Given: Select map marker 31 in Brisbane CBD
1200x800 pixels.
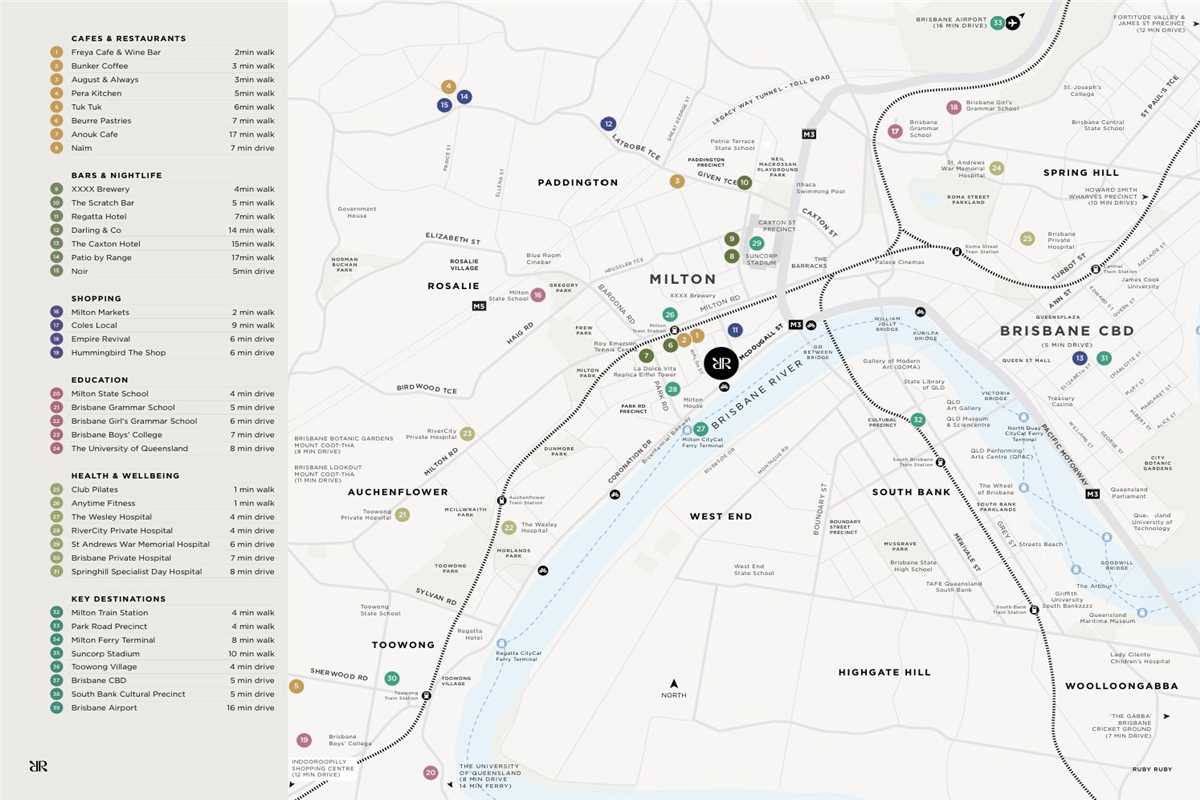Looking at the screenshot, I should pos(1104,358).
